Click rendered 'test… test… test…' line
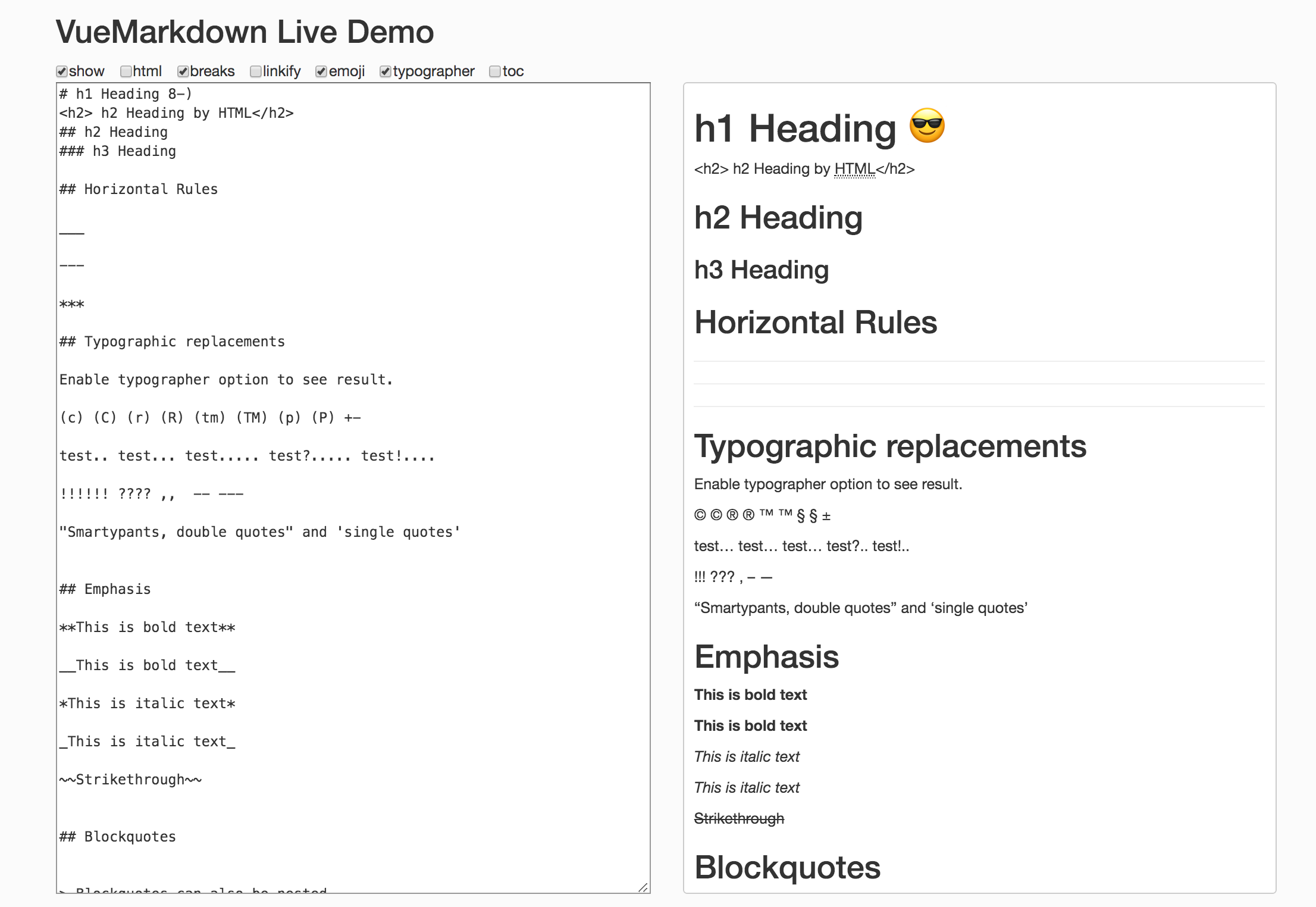Screen dimensions: 1316x907 (801, 546)
